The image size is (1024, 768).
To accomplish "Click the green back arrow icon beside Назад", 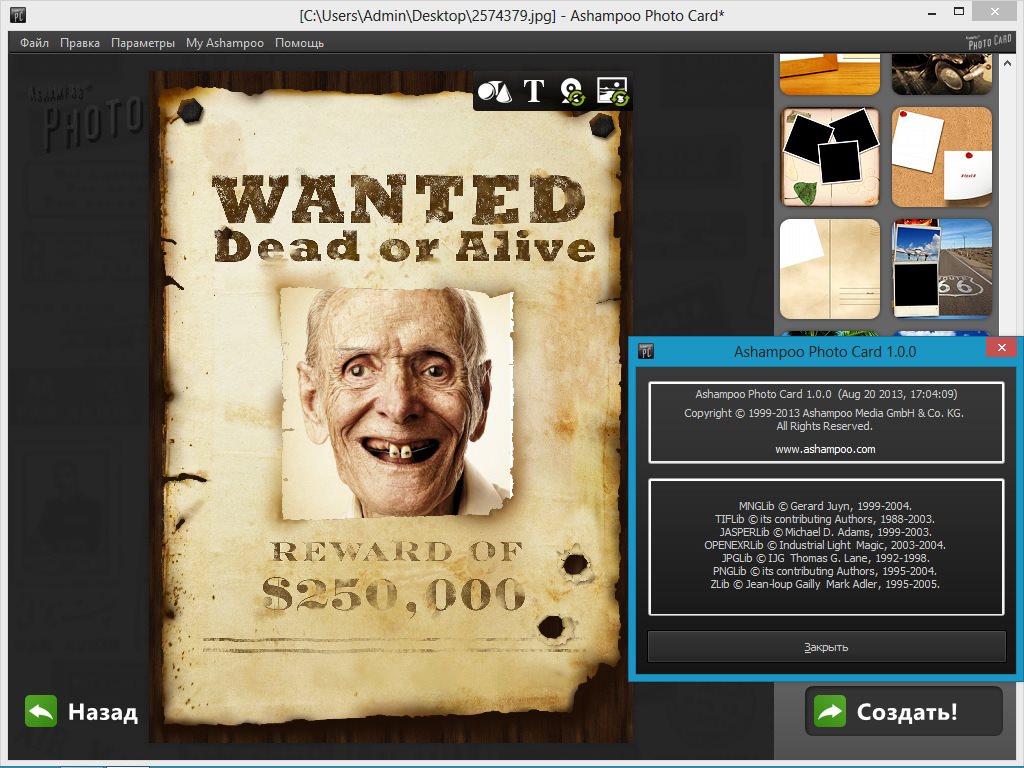I will click(41, 711).
